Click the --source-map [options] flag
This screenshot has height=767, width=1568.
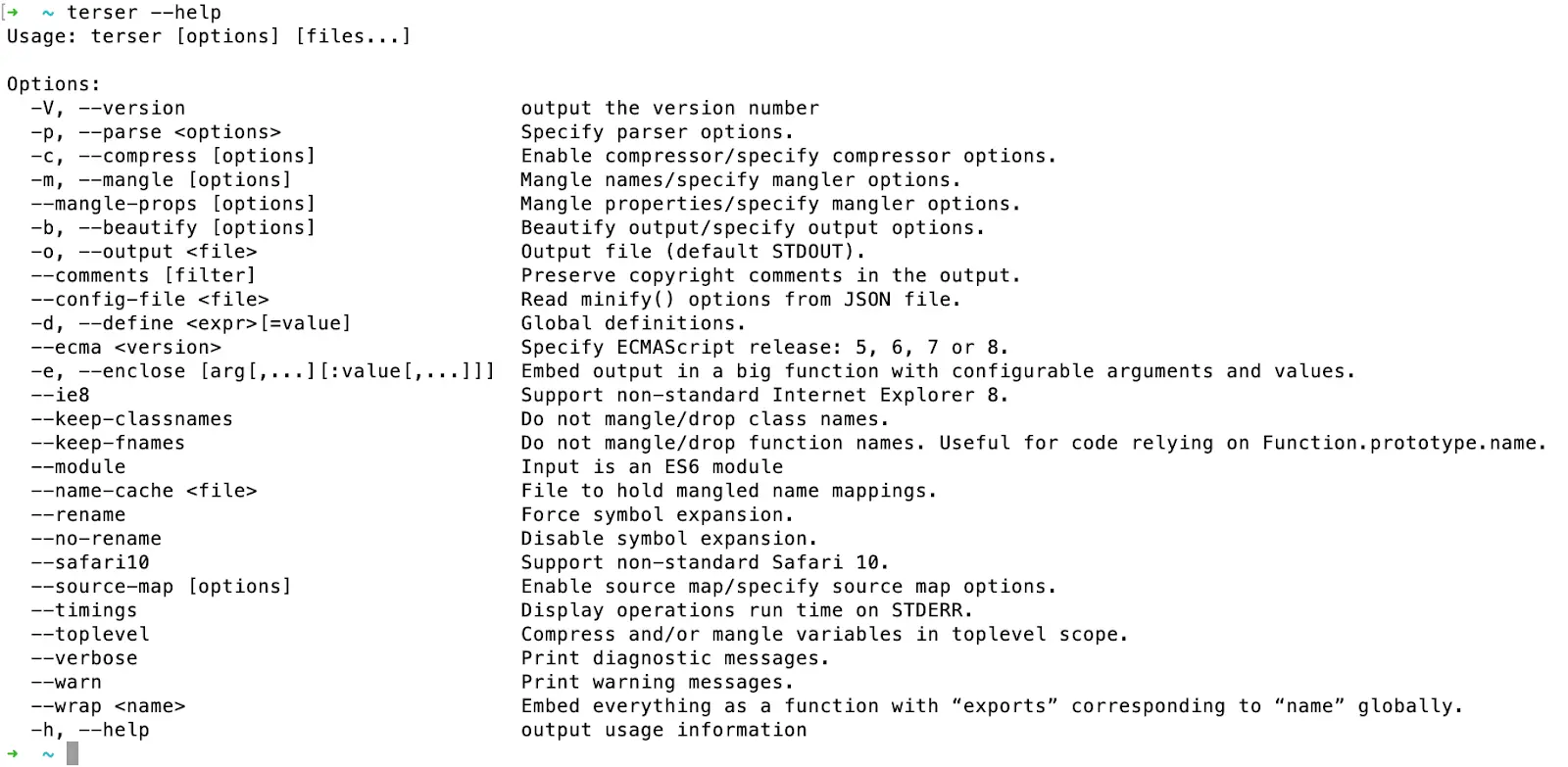[x=162, y=587]
